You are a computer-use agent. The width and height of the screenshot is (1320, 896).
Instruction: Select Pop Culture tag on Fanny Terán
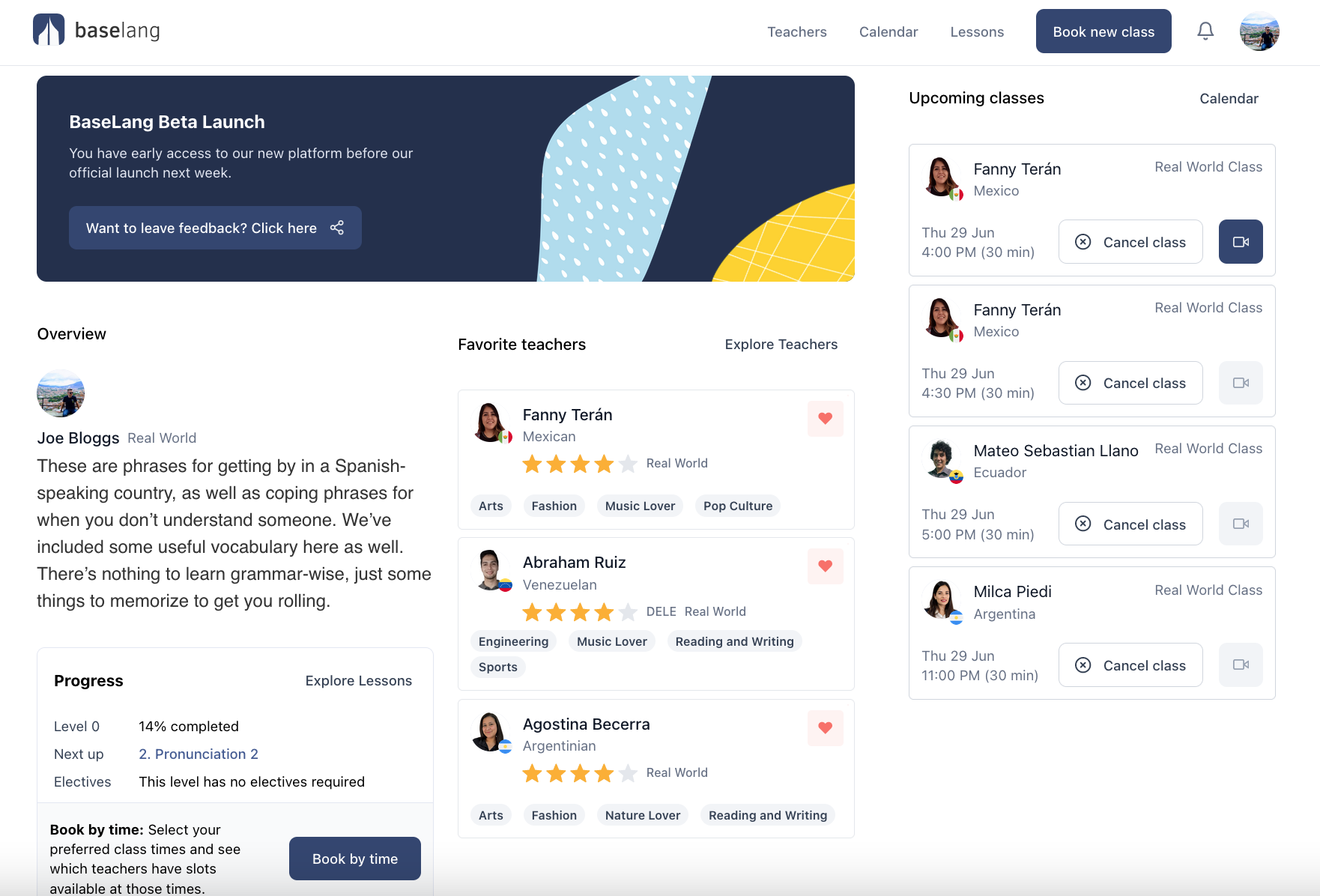[x=738, y=506]
